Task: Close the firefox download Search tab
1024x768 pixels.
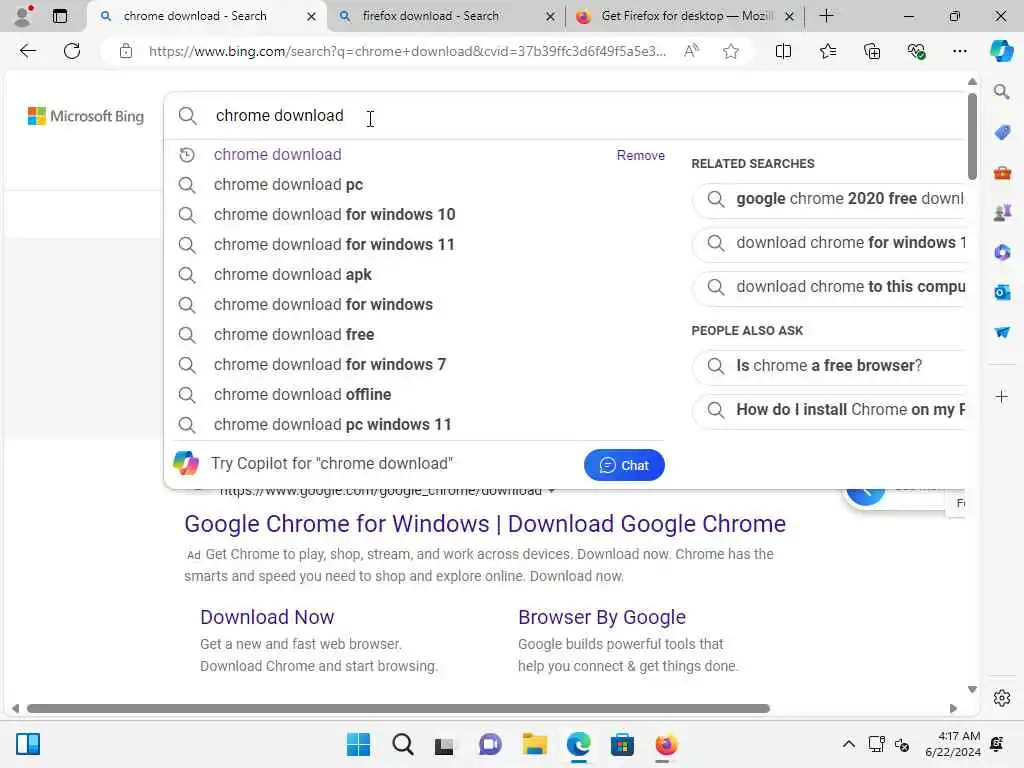Action: pyautogui.click(x=551, y=16)
